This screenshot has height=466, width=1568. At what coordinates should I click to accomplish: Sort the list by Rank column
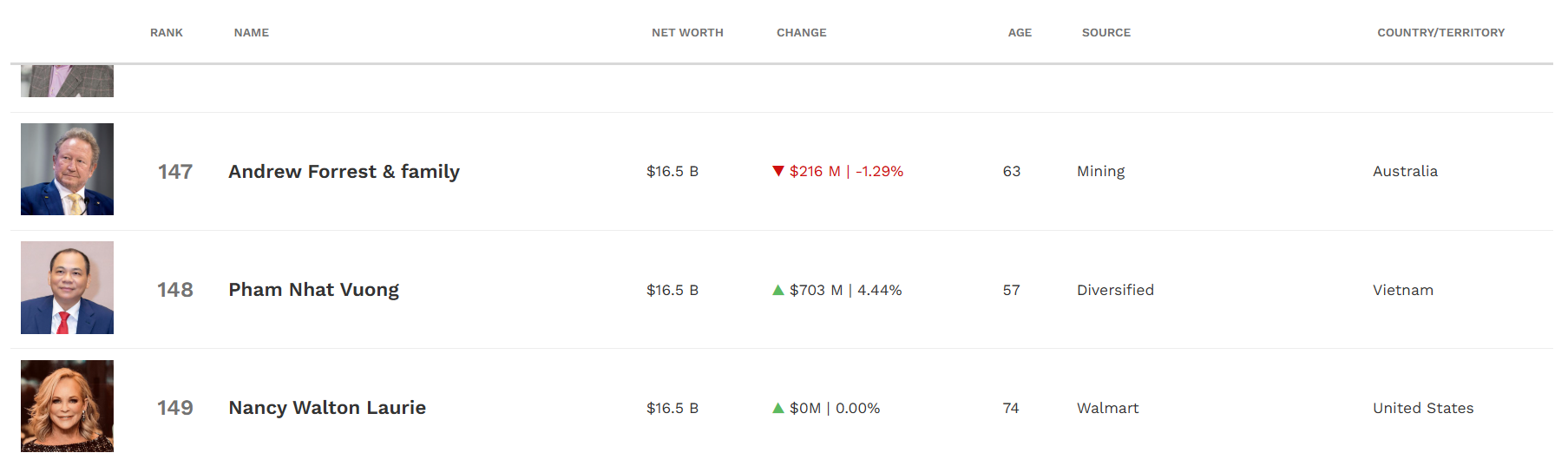(166, 33)
